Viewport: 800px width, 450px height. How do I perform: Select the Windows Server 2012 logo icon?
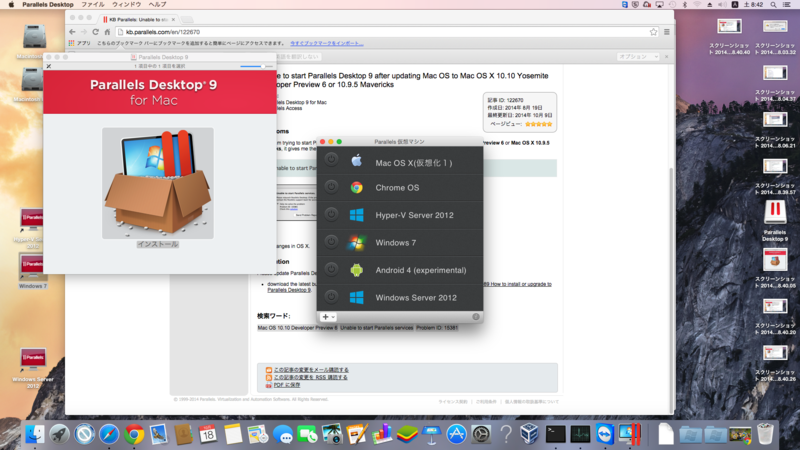(357, 297)
